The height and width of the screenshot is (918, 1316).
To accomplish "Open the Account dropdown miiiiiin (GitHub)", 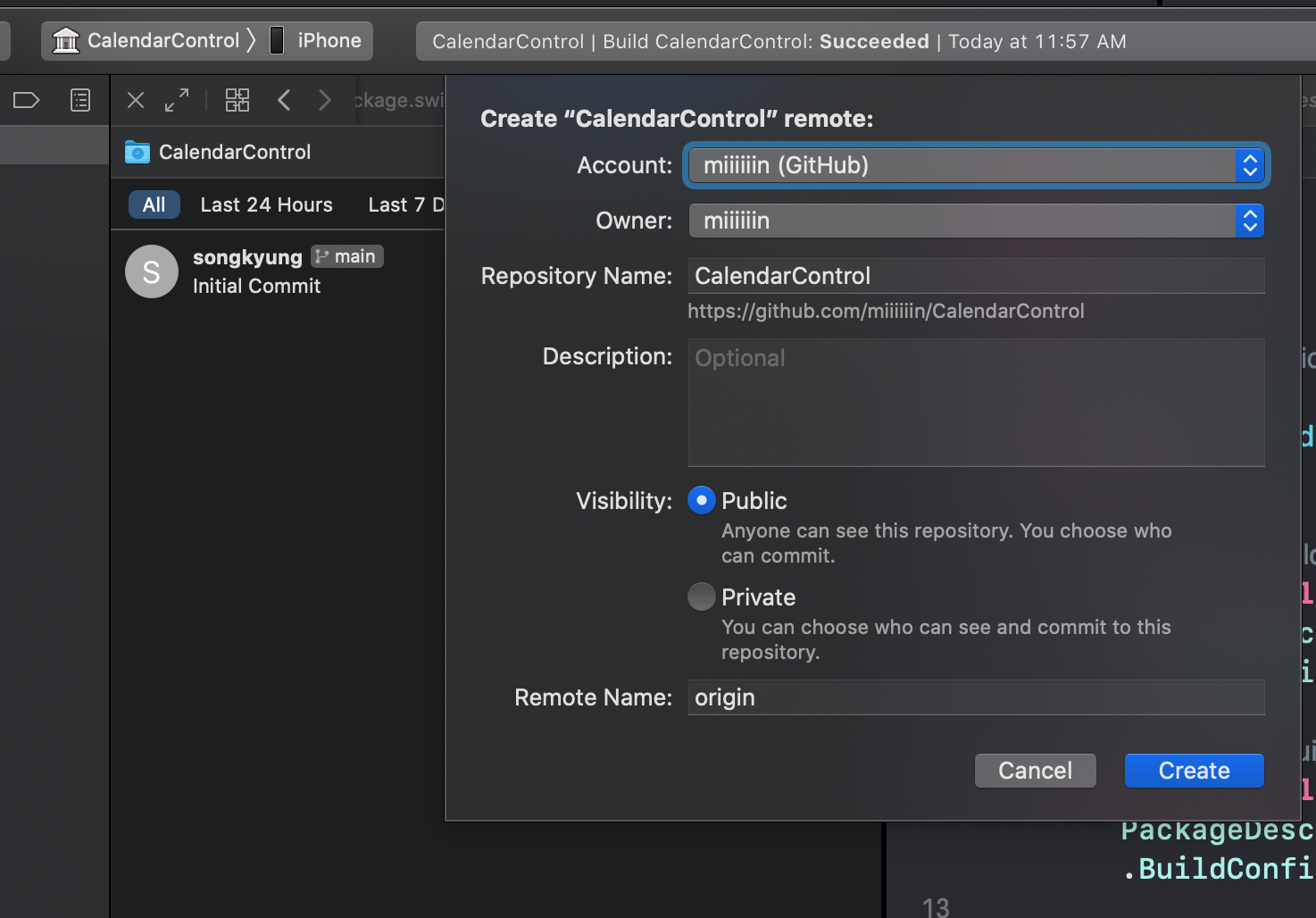I will click(x=976, y=165).
